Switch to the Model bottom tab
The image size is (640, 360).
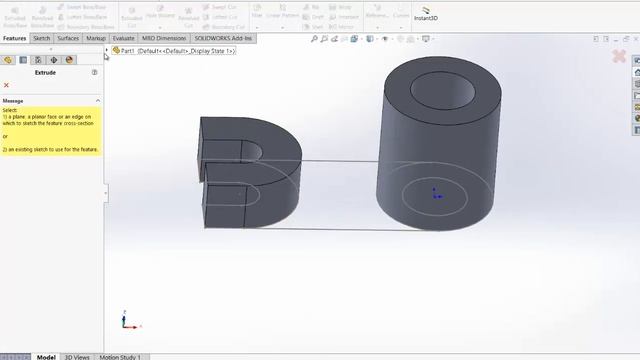46,357
